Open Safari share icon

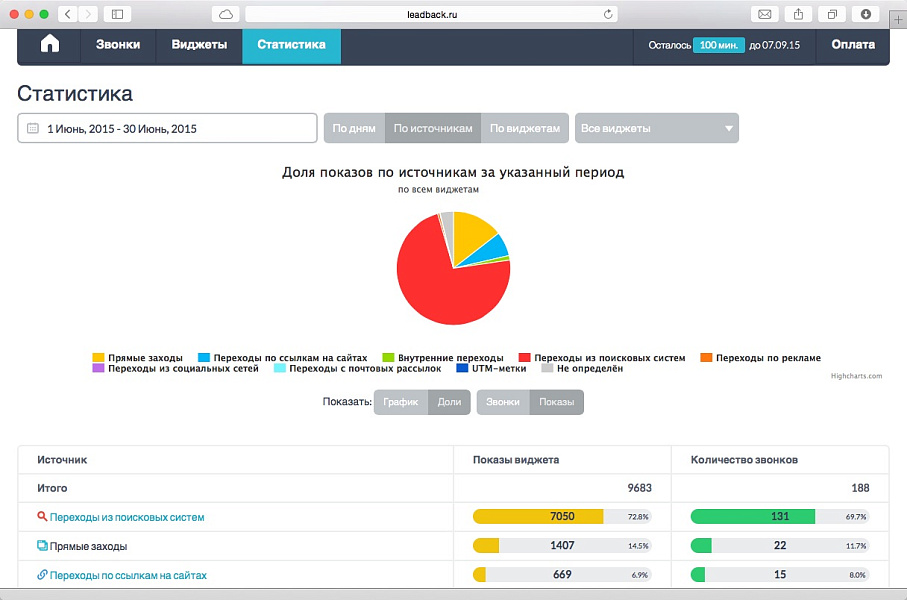[799, 14]
